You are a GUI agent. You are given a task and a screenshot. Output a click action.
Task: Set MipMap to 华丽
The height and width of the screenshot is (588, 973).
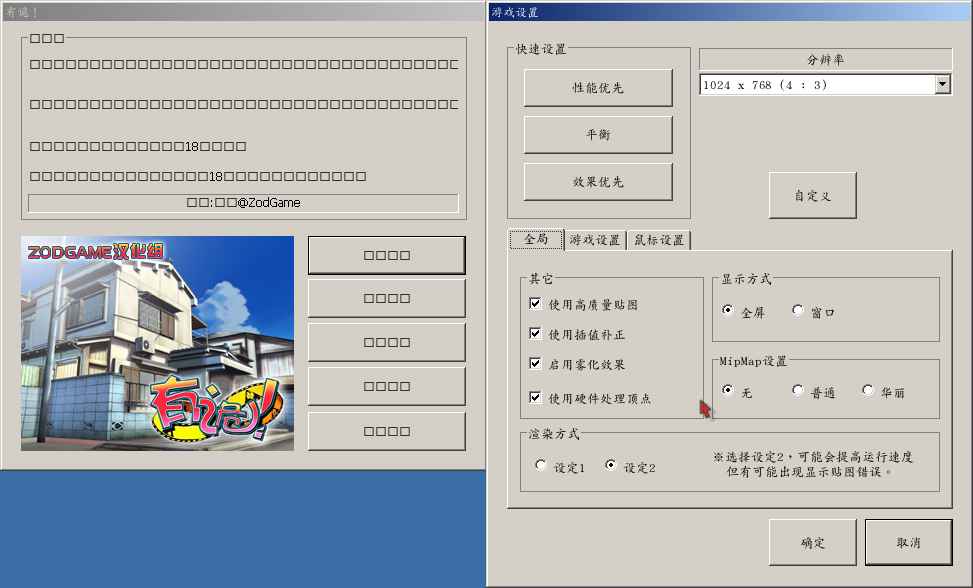click(x=868, y=390)
